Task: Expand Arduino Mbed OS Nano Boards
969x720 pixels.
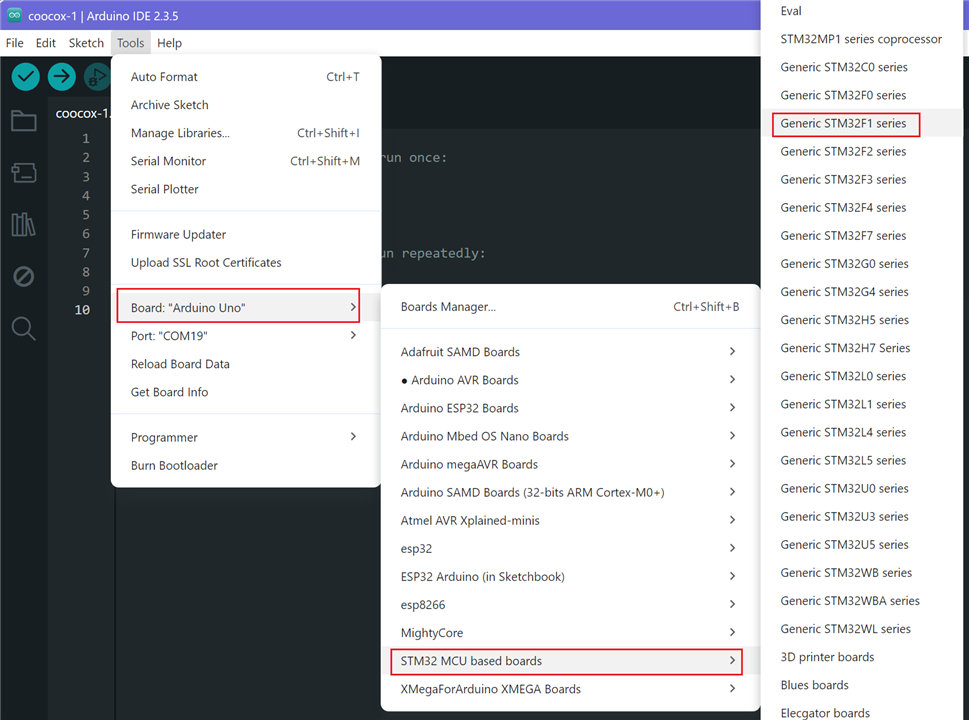Action: click(x=570, y=436)
